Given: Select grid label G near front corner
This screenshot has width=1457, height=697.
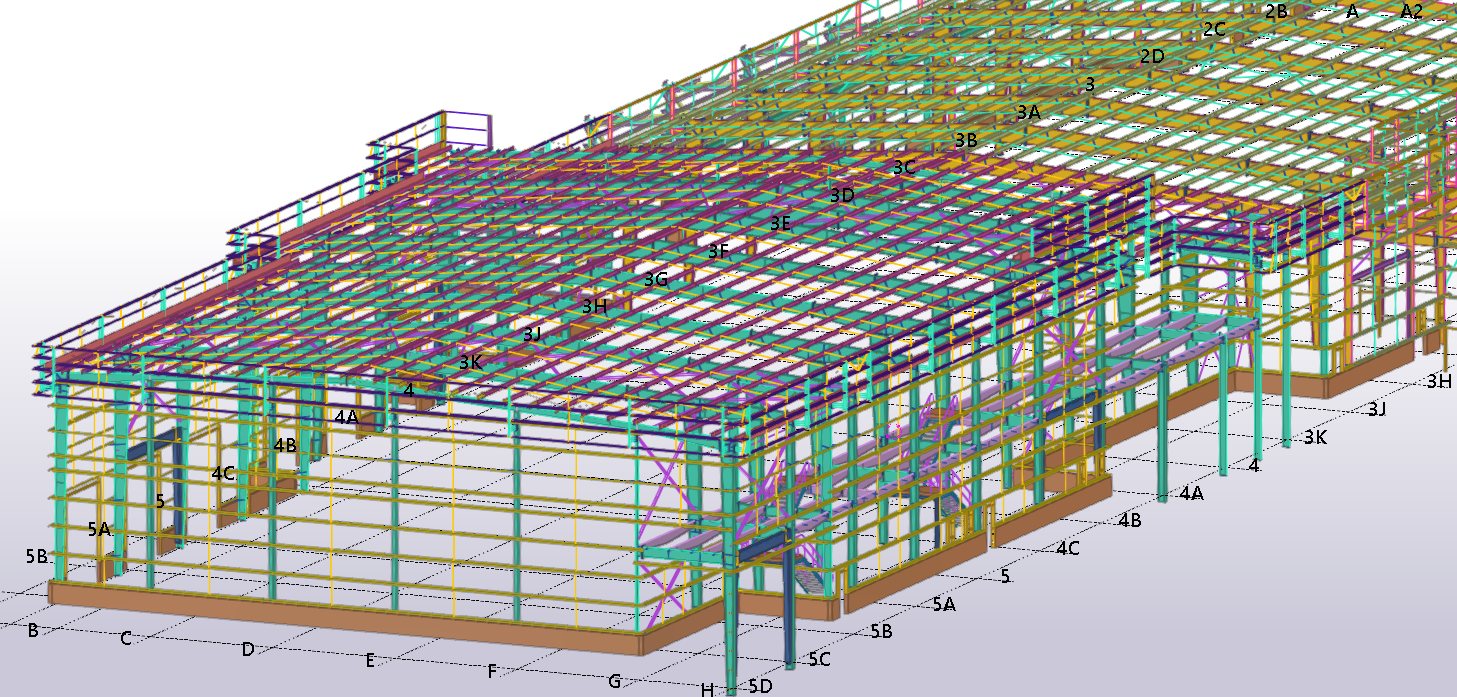Looking at the screenshot, I should [615, 682].
